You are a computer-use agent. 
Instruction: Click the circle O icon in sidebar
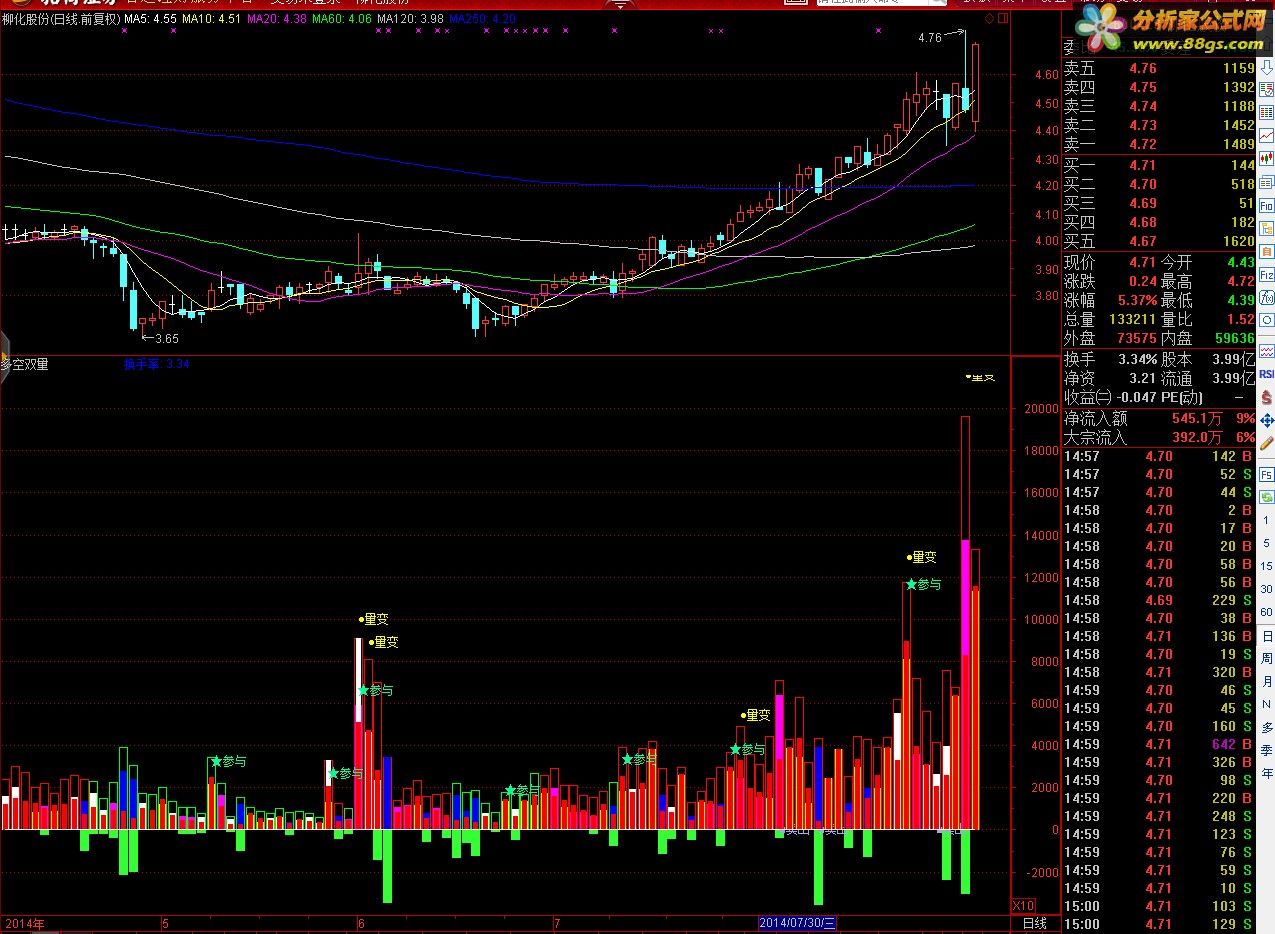(x=1267, y=320)
